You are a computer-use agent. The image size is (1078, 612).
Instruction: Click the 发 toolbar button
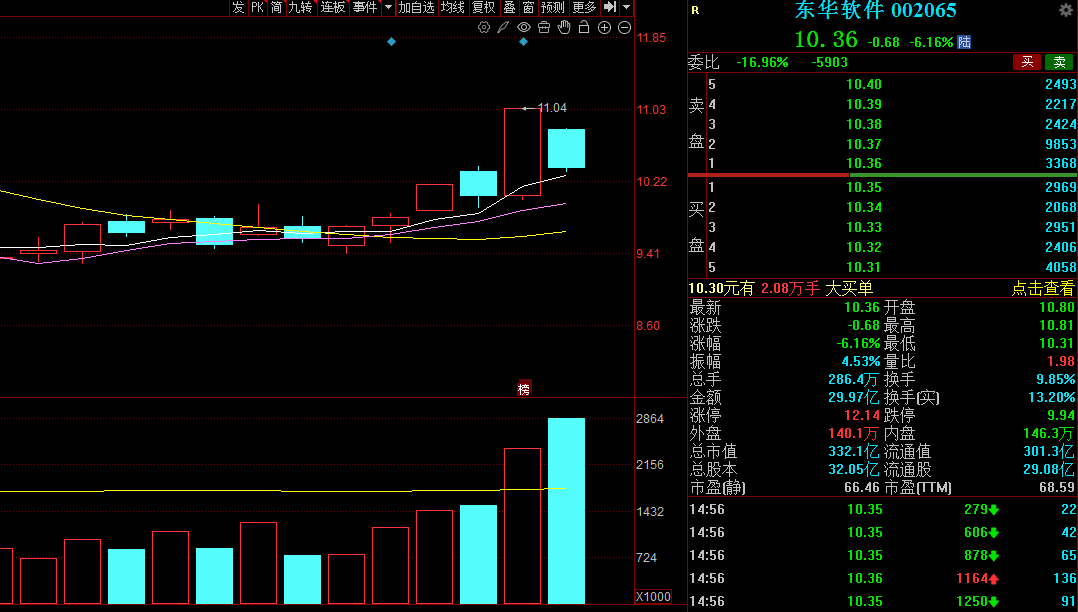tap(238, 8)
